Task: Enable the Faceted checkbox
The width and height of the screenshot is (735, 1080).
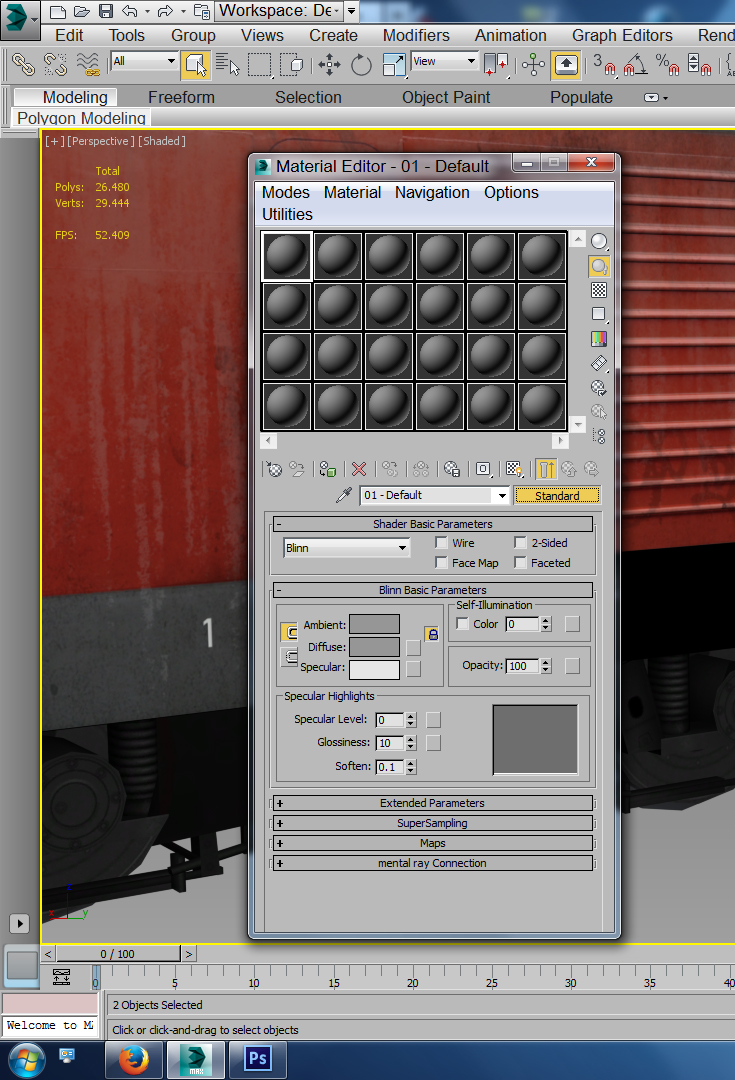Action: tap(520, 563)
